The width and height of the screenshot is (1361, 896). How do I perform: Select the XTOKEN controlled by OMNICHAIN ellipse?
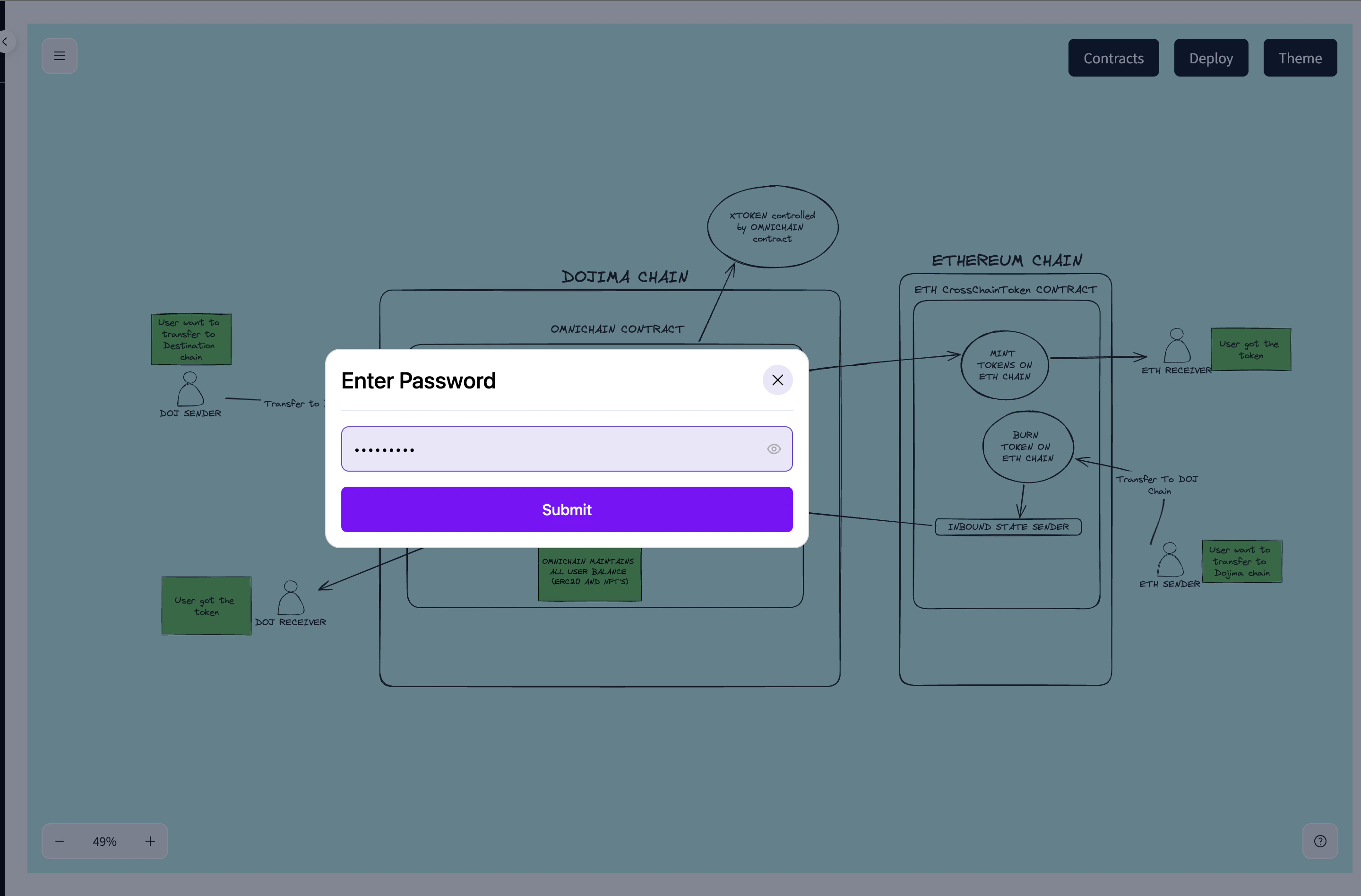(773, 226)
